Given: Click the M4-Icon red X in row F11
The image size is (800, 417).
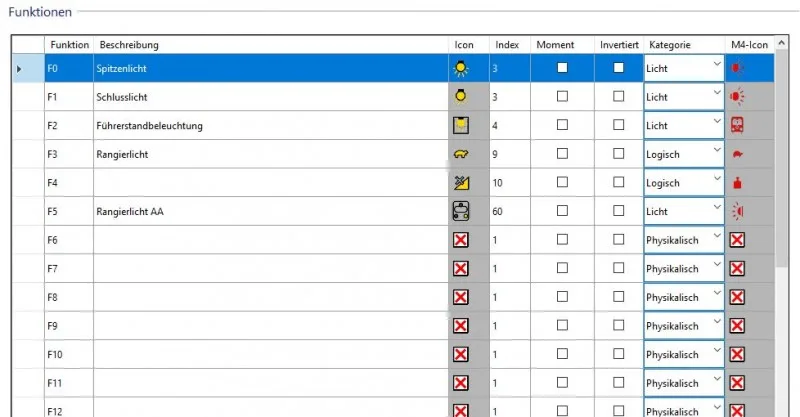Looking at the screenshot, I should pyautogui.click(x=737, y=382).
